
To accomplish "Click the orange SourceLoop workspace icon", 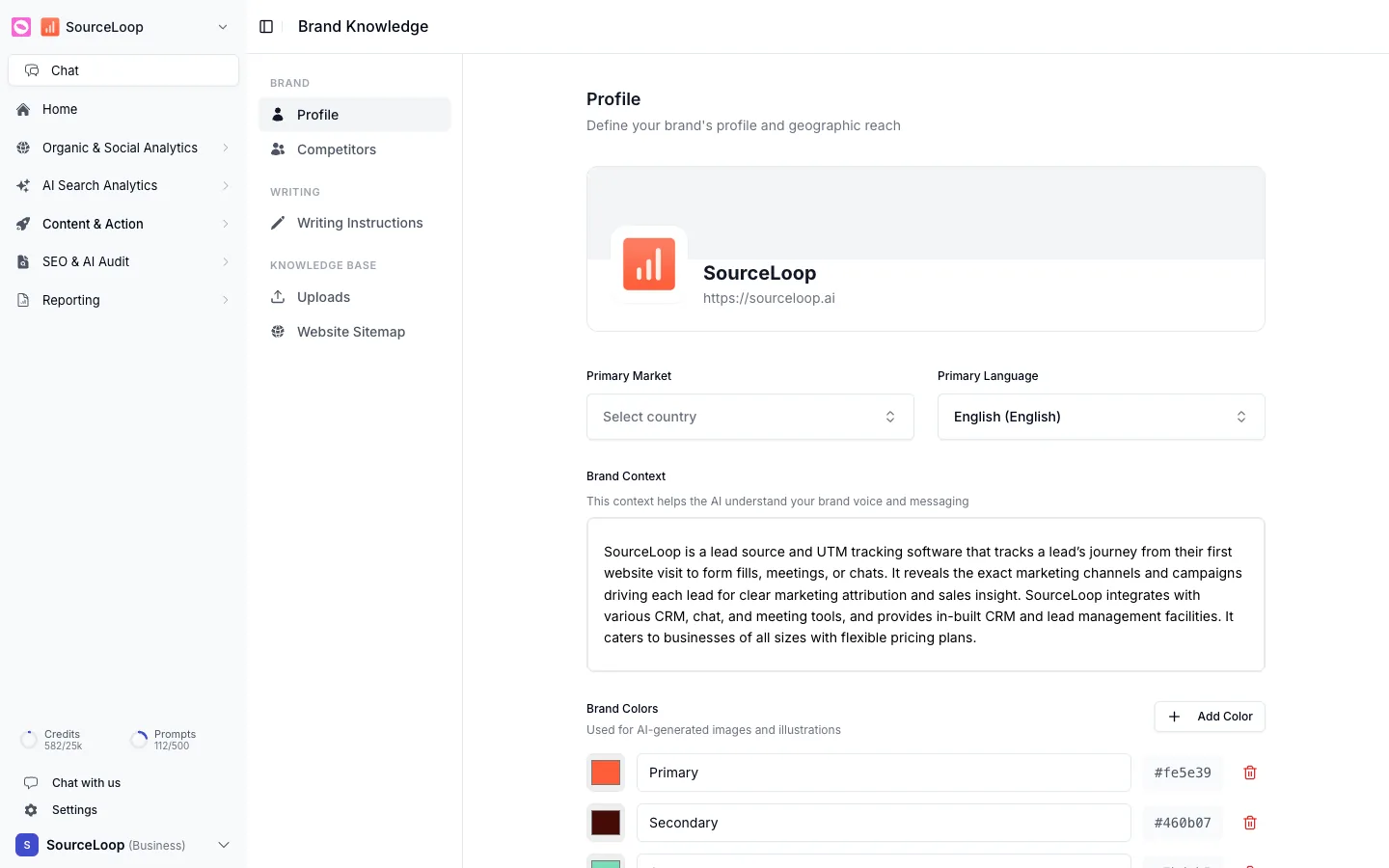I will (x=50, y=27).
